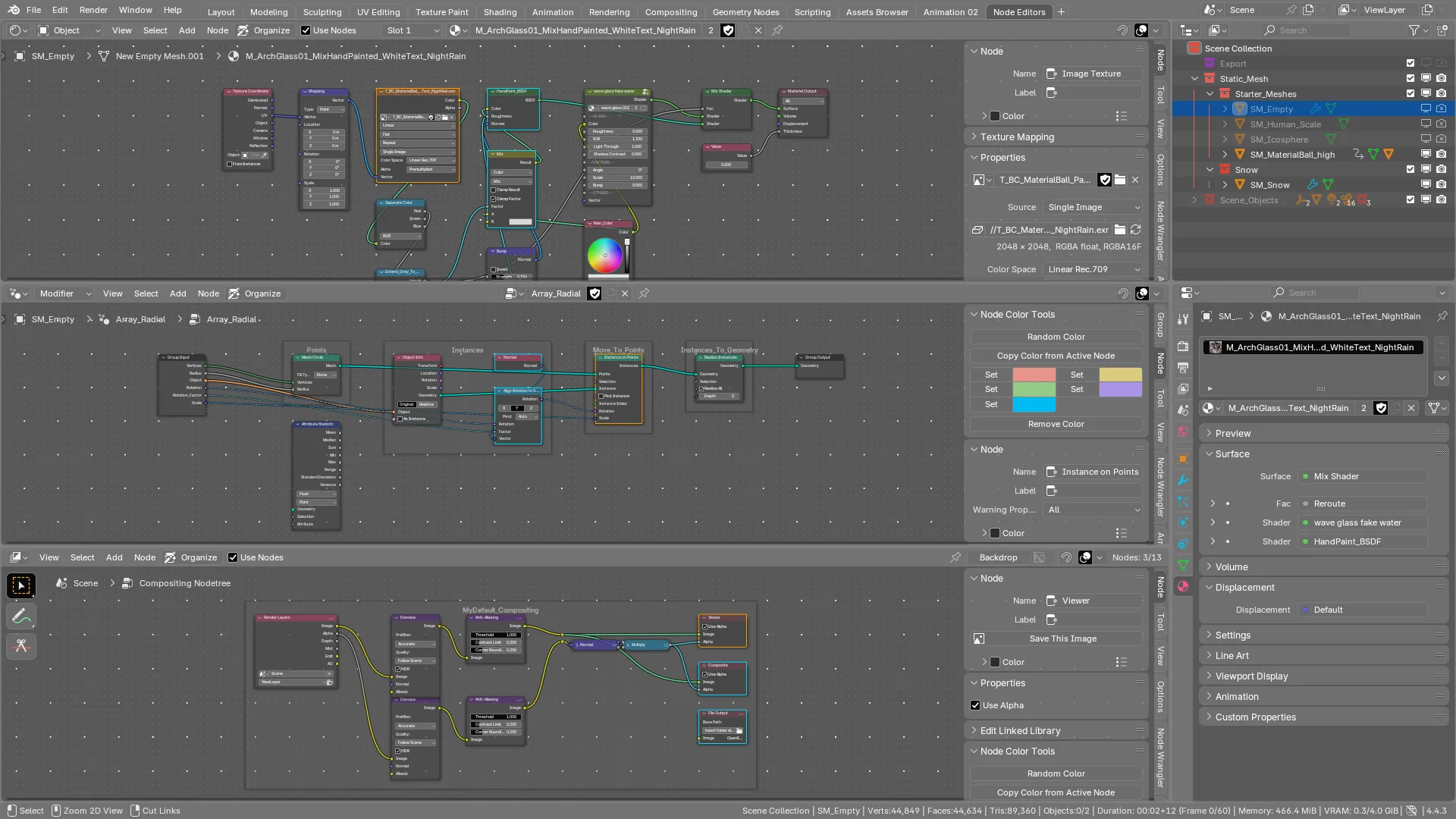This screenshot has width=1456, height=819.
Task: Hide SM_Snow in viewport
Action: (x=1426, y=185)
